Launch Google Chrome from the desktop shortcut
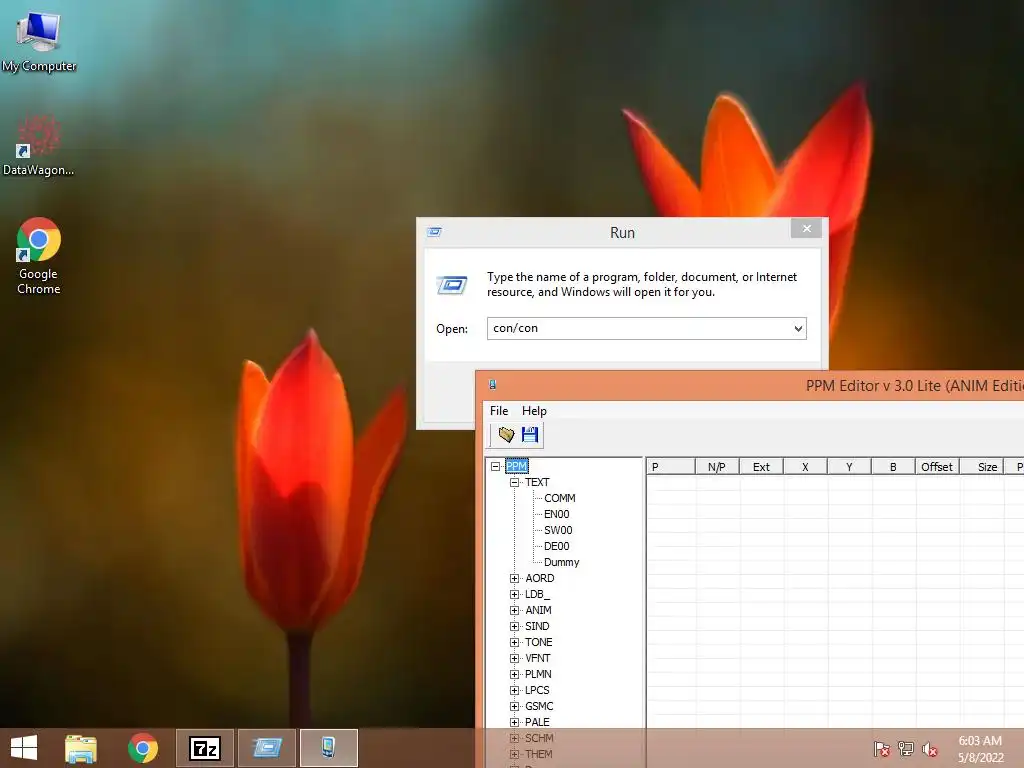Image resolution: width=1024 pixels, height=768 pixels. click(39, 256)
